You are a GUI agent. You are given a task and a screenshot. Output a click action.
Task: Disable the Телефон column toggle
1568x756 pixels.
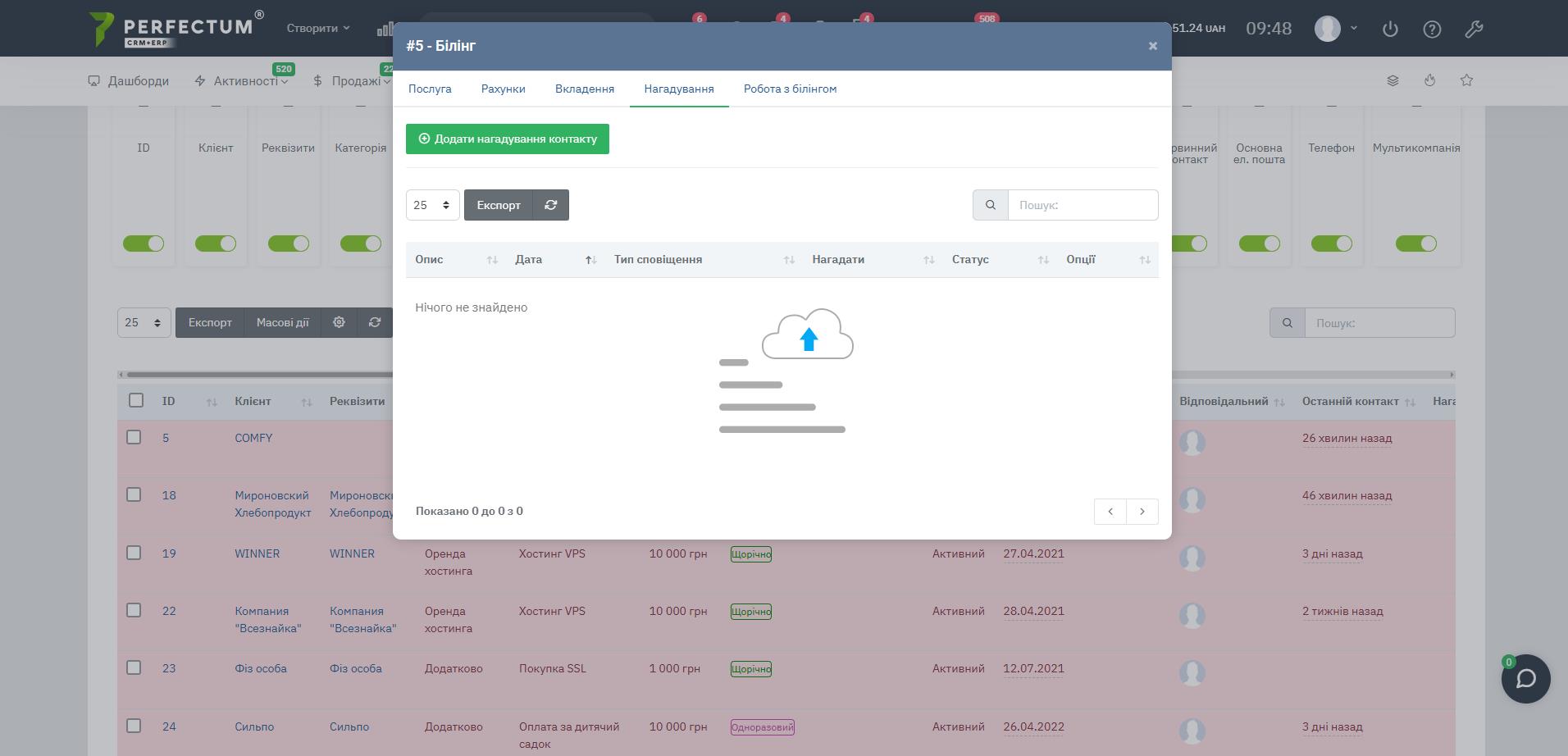point(1331,244)
